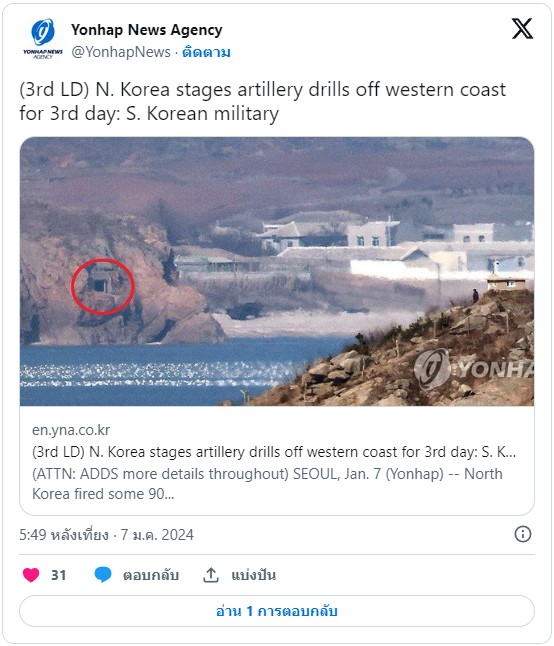Click the 31 likes count
This screenshot has height=646, width=554.
tap(58, 575)
